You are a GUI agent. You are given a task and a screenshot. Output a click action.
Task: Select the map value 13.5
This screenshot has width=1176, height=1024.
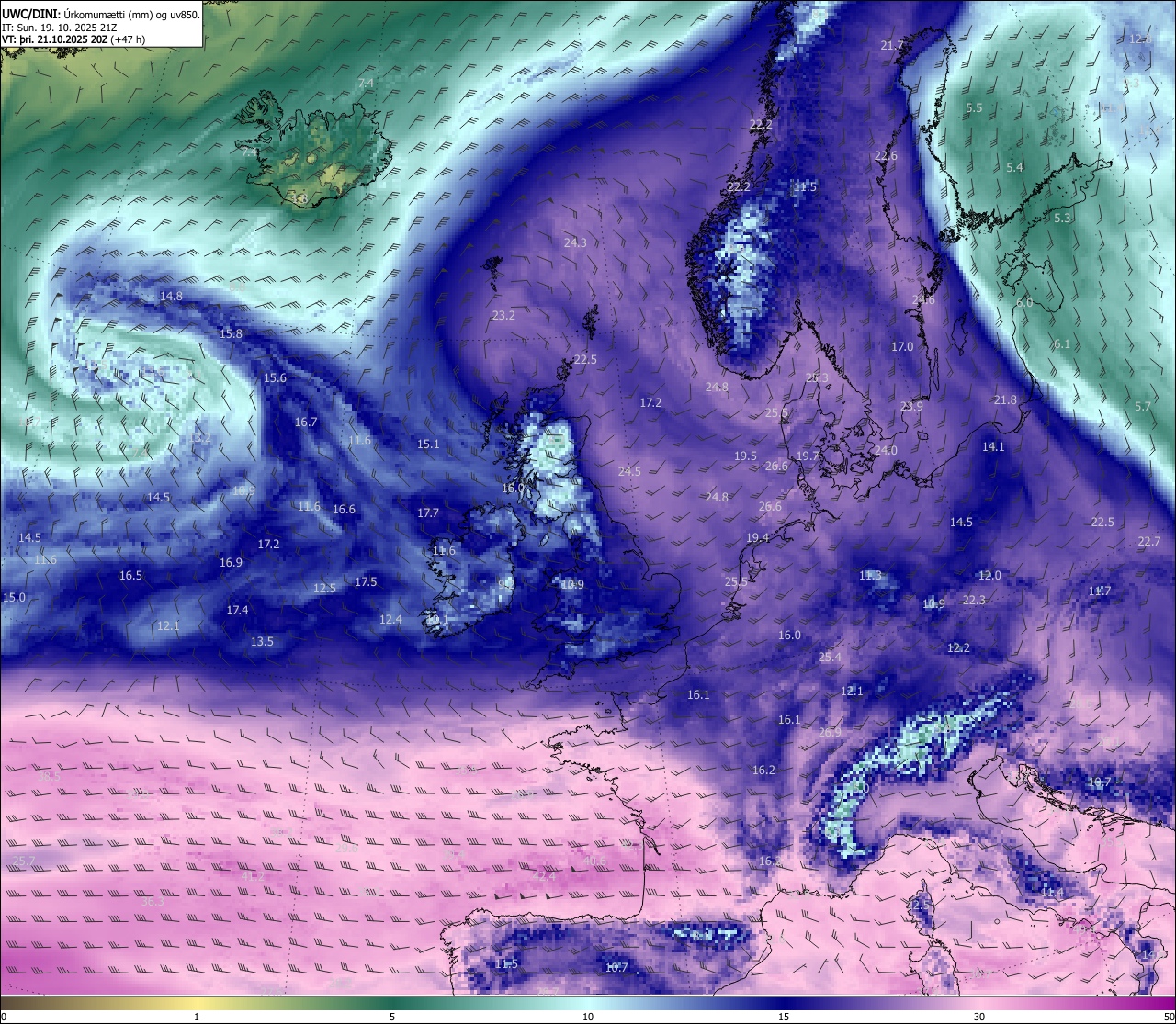[x=262, y=642]
